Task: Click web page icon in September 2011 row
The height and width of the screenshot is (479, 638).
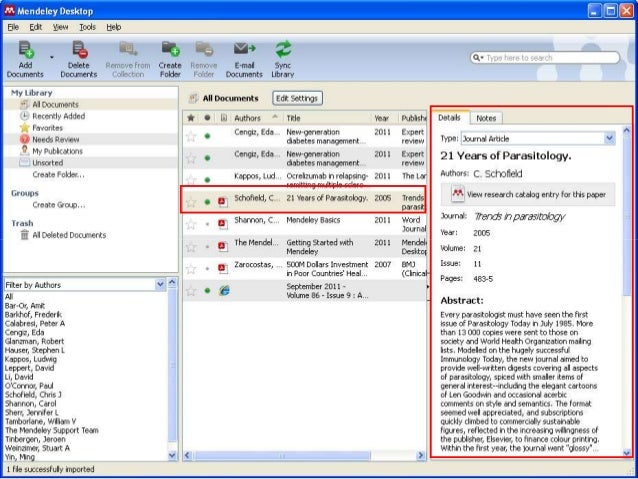Action: pos(224,290)
